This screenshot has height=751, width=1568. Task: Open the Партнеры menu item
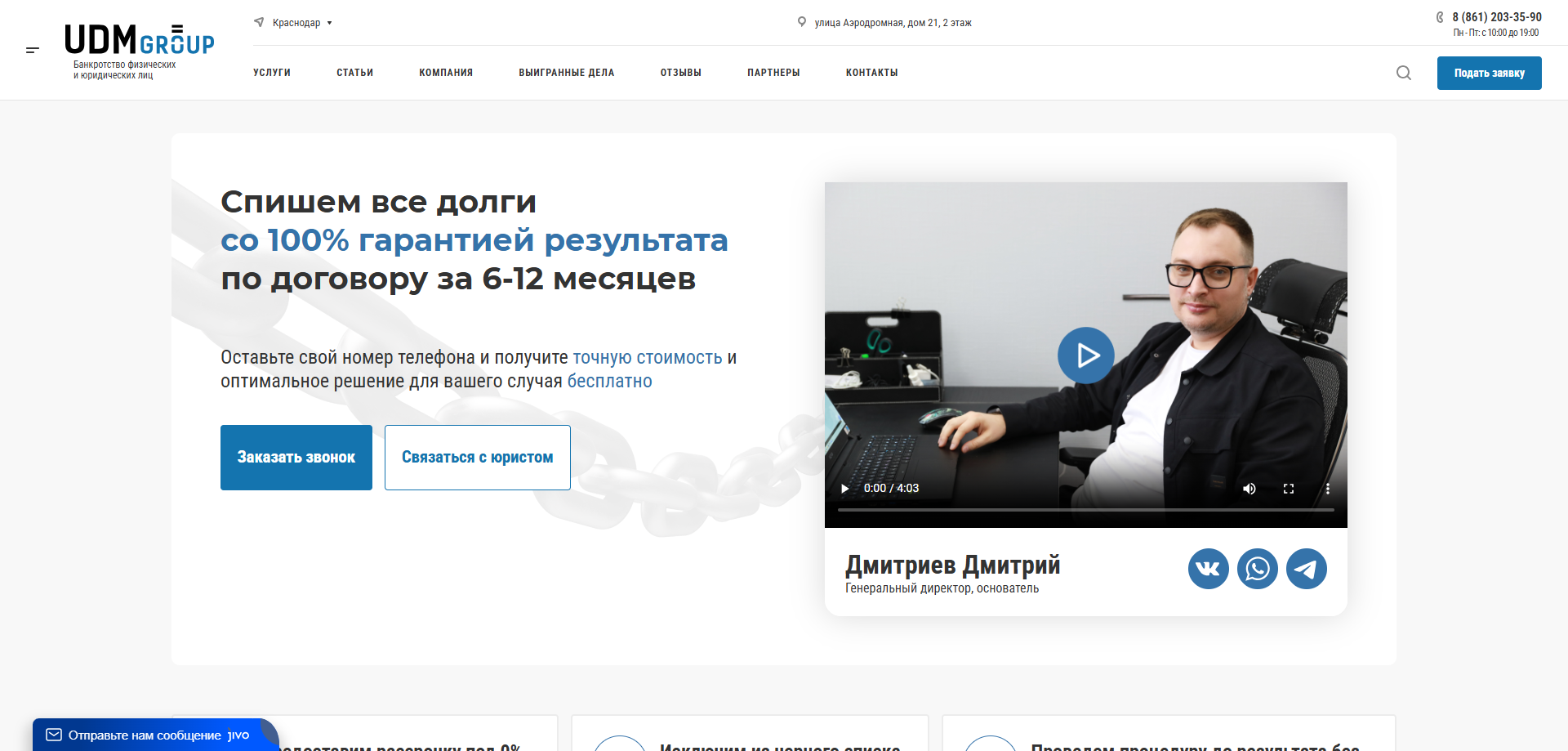click(773, 73)
